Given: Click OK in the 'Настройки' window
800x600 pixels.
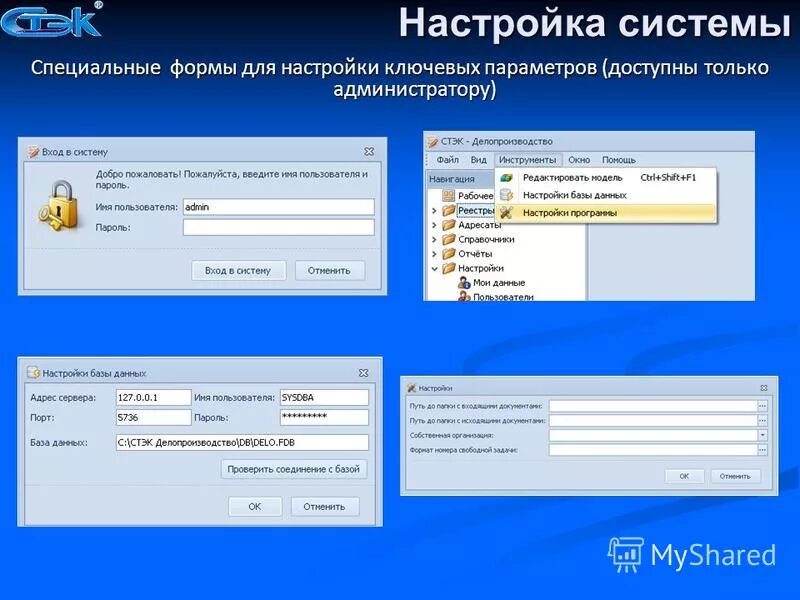Looking at the screenshot, I should pyautogui.click(x=684, y=476).
